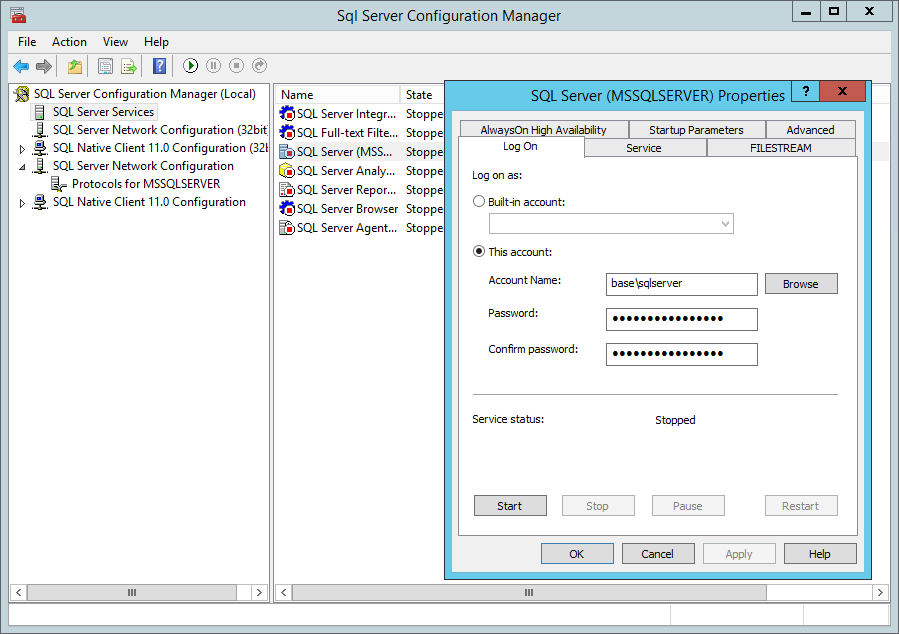Click the app icon in title bar
The width and height of the screenshot is (899, 634).
tap(18, 15)
